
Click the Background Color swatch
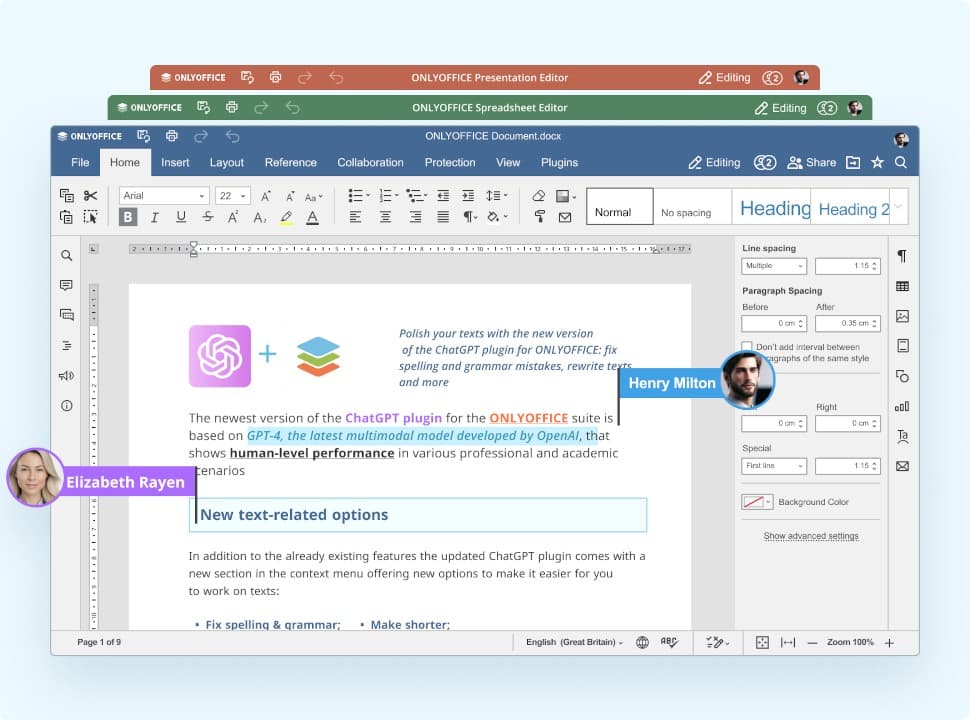(x=753, y=502)
